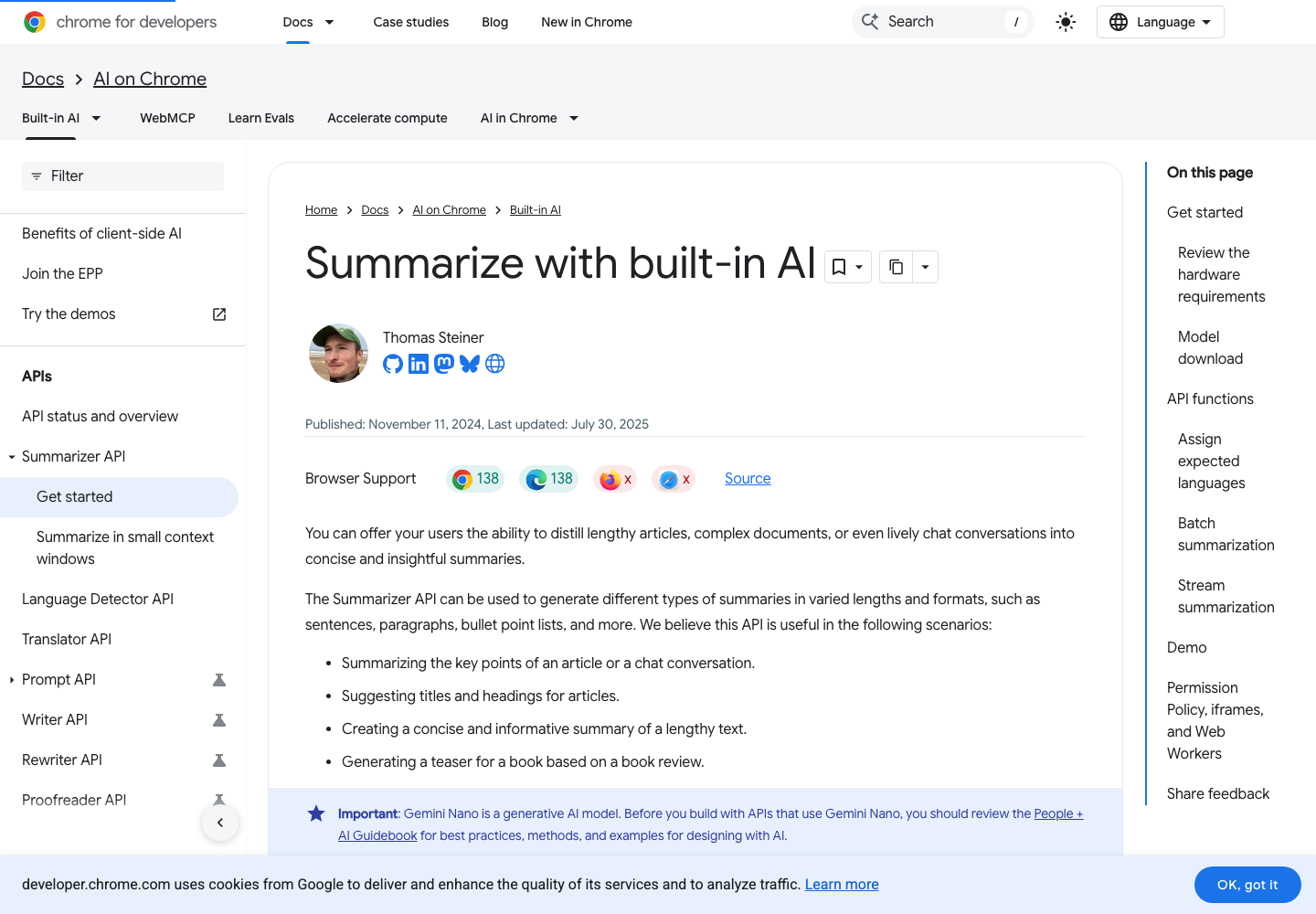Jump to Review the hardware requirements
The width and height of the screenshot is (1316, 914).
(x=1221, y=274)
